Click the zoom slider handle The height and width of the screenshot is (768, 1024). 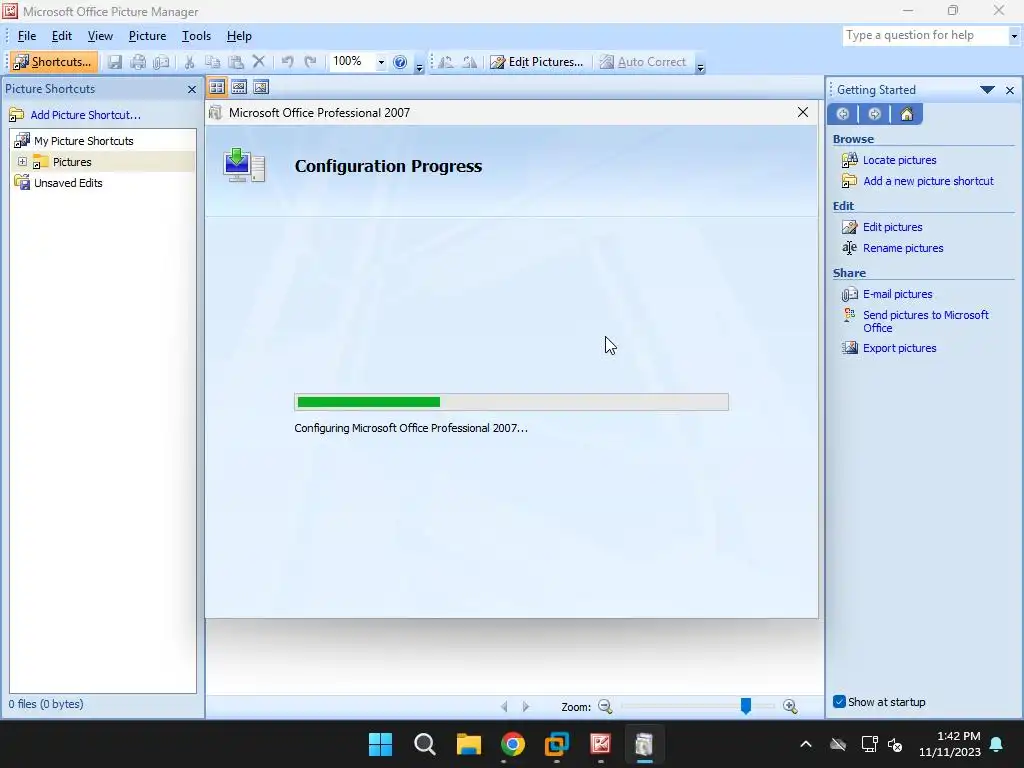click(x=746, y=706)
